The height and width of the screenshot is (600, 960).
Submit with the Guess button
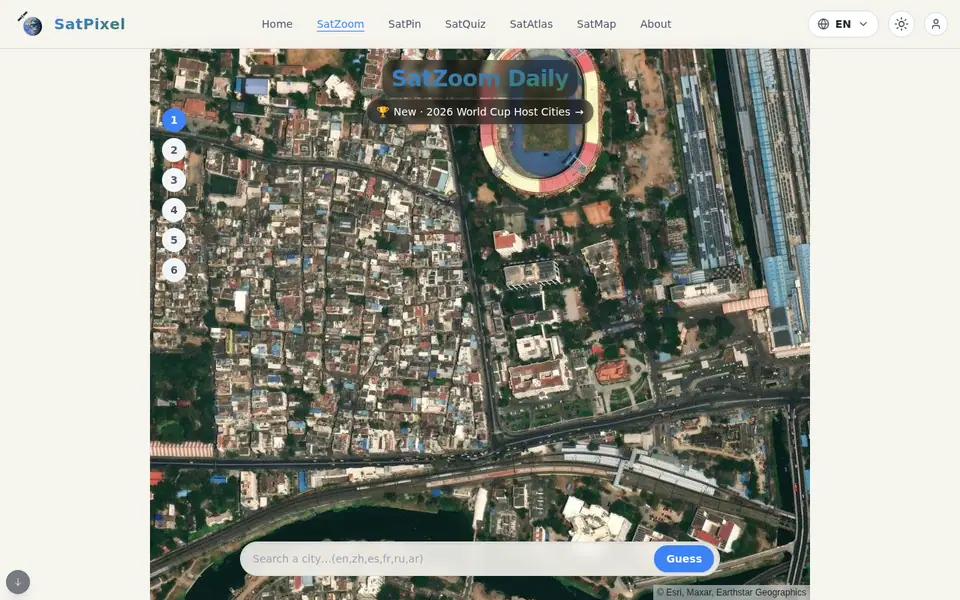click(x=684, y=558)
